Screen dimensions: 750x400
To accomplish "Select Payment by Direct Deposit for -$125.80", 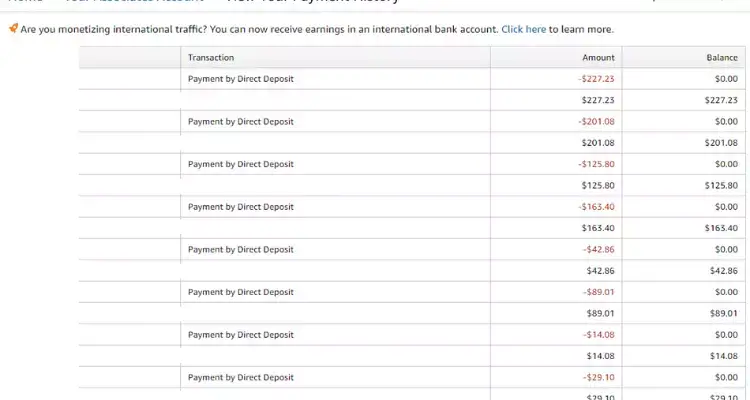I will [x=241, y=164].
